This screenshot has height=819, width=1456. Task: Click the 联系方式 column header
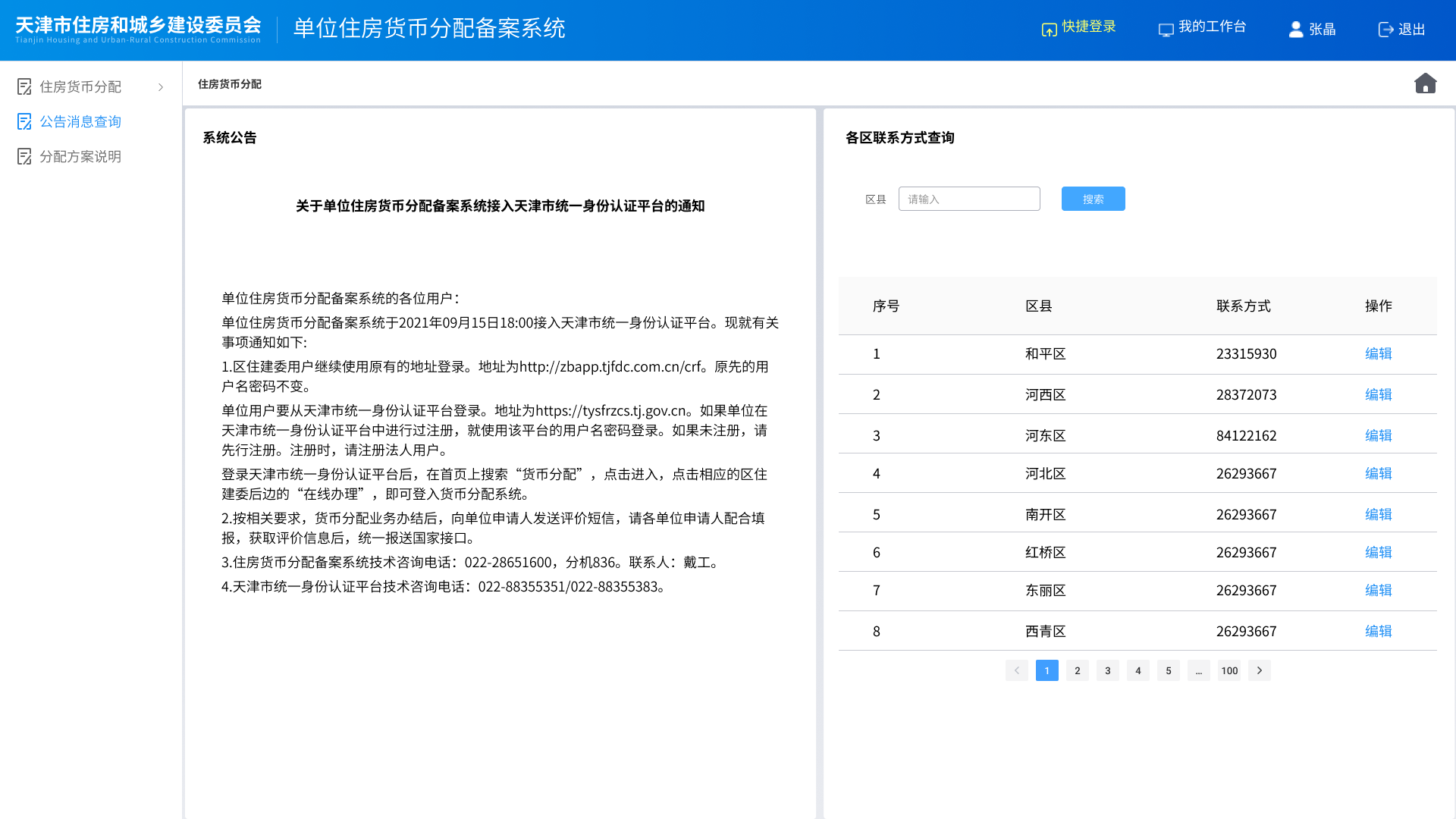(x=1244, y=306)
